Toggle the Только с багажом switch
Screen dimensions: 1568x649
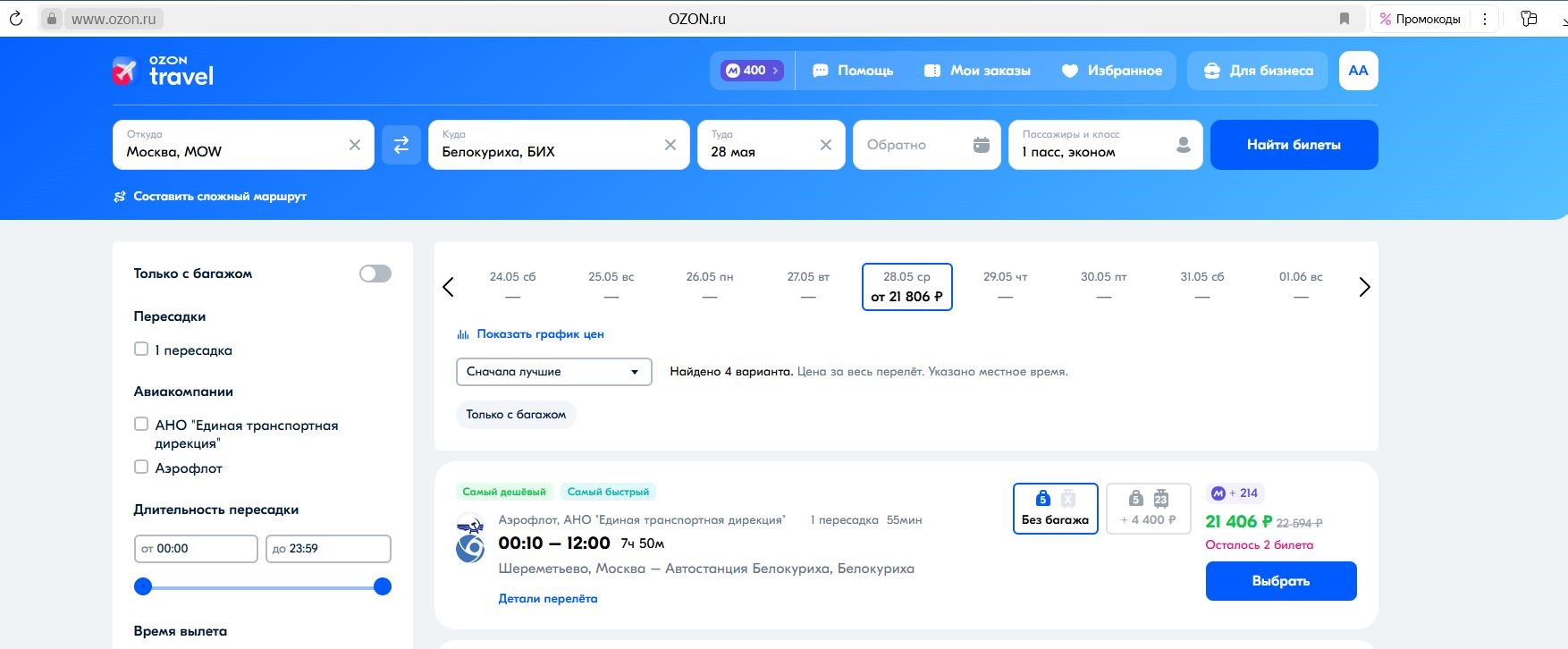point(375,274)
